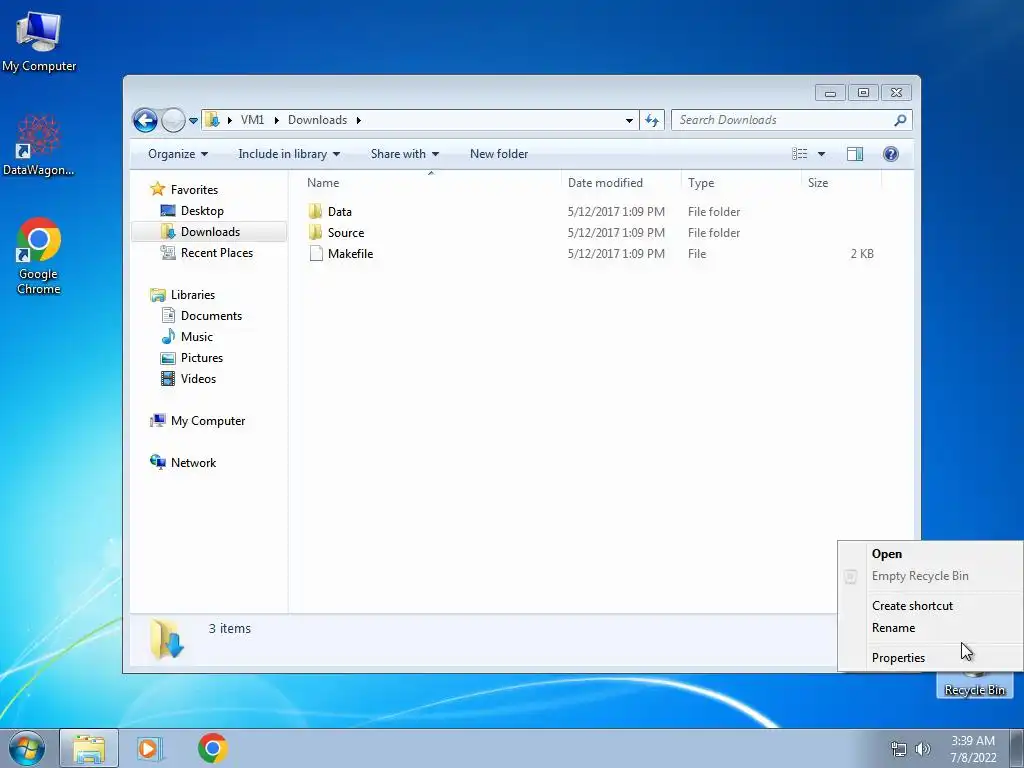This screenshot has height=768, width=1024.
Task: Click the Recycle Bin desktop label
Action: 974,690
